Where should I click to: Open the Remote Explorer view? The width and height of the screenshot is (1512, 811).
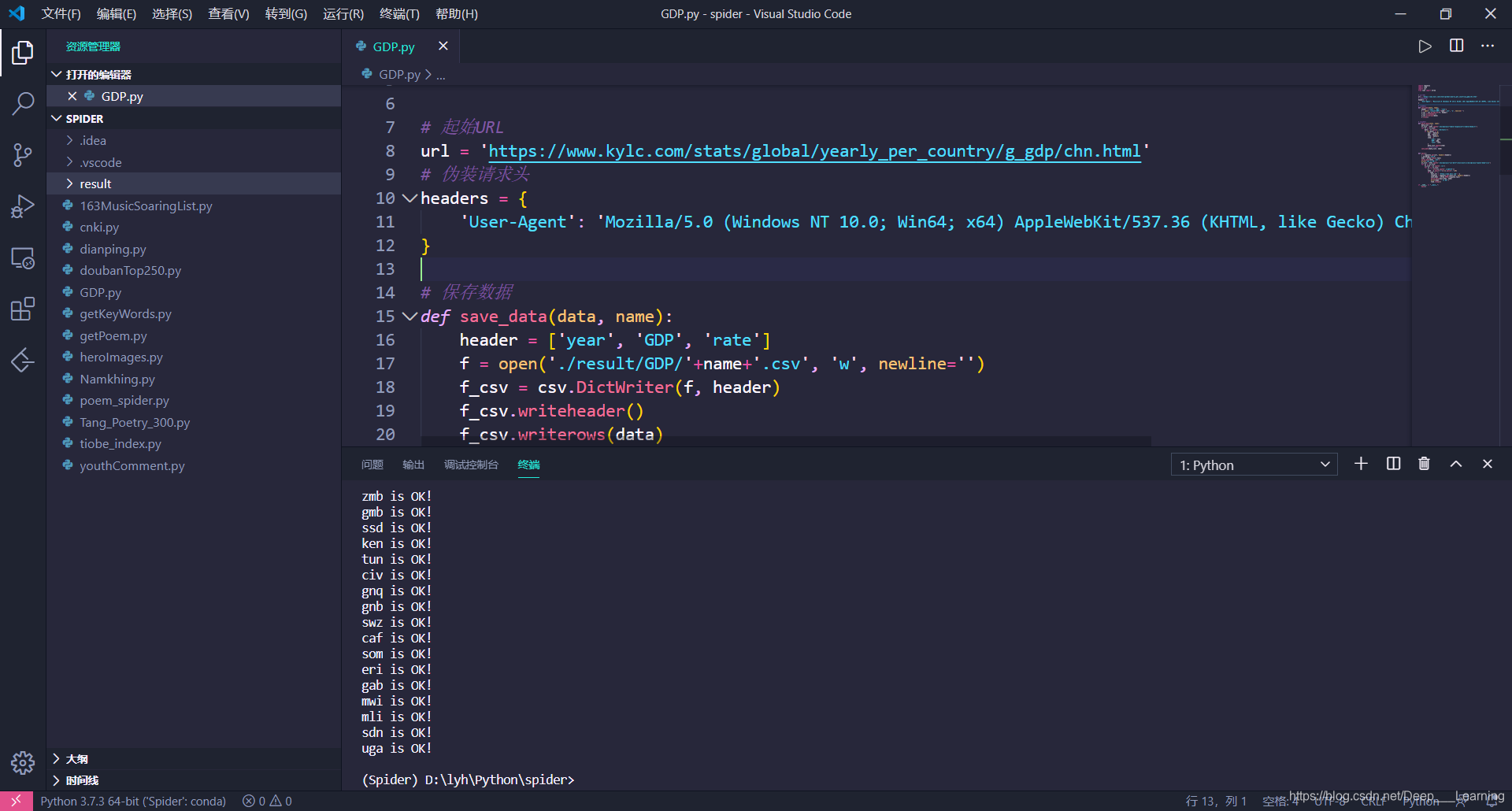click(23, 258)
